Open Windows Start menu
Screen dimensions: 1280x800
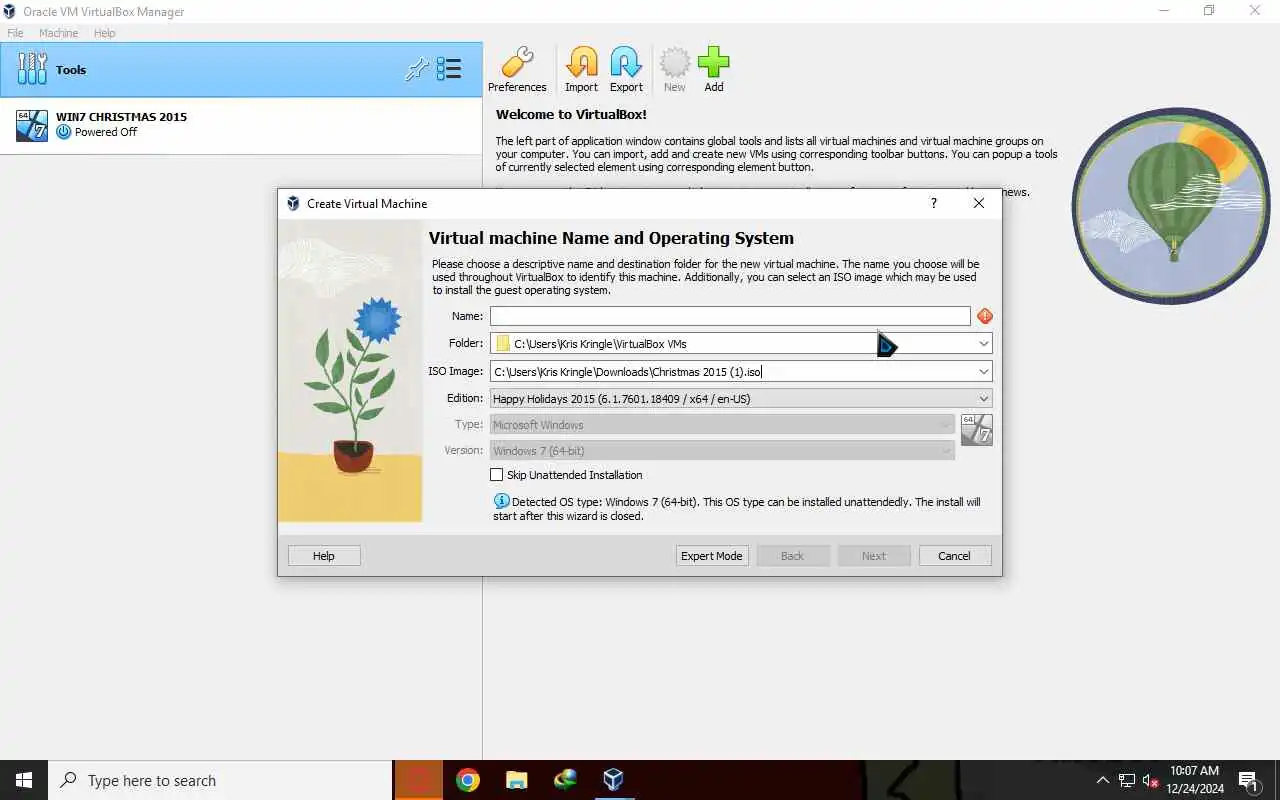24,780
